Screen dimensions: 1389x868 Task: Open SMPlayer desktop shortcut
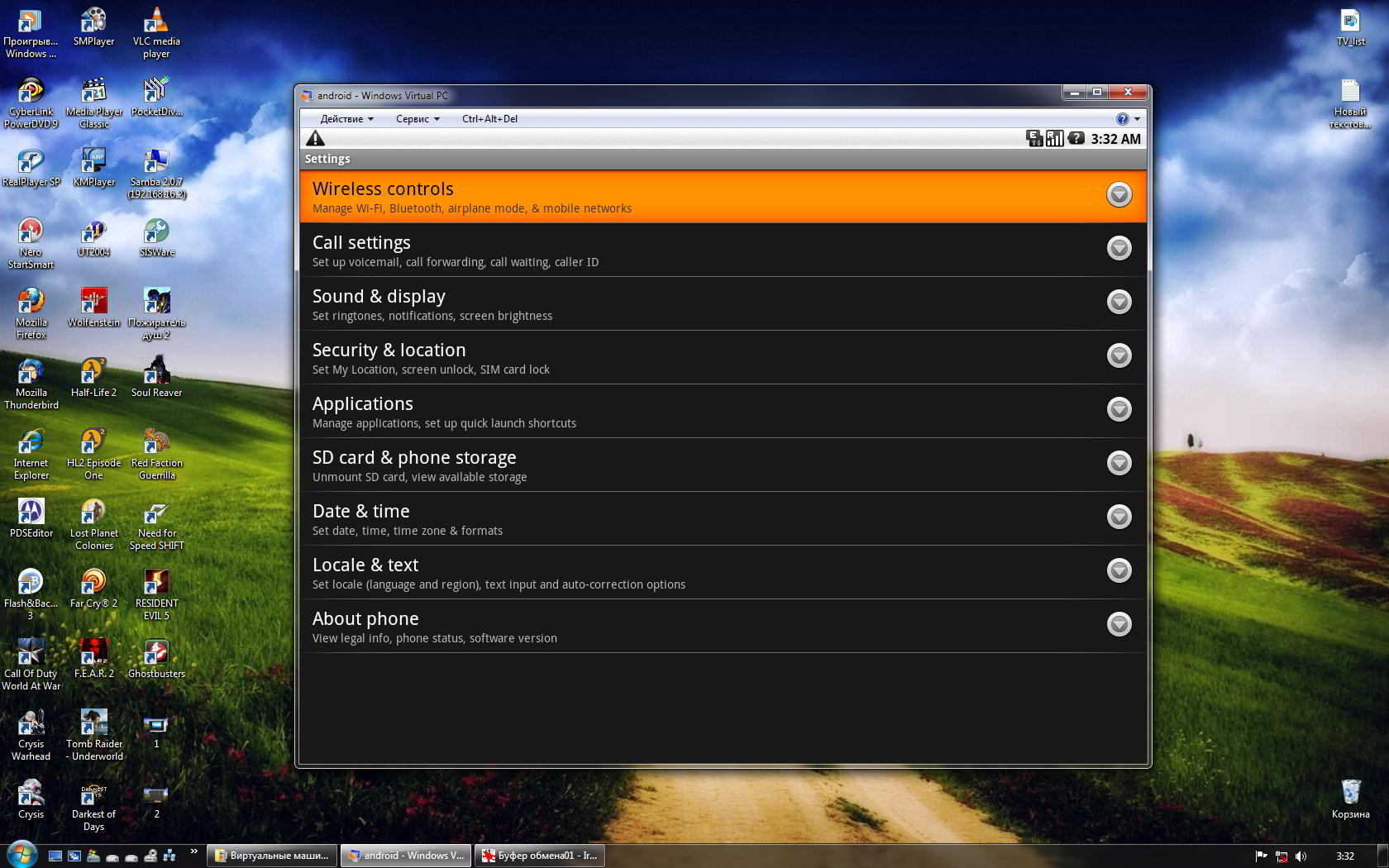pyautogui.click(x=93, y=27)
